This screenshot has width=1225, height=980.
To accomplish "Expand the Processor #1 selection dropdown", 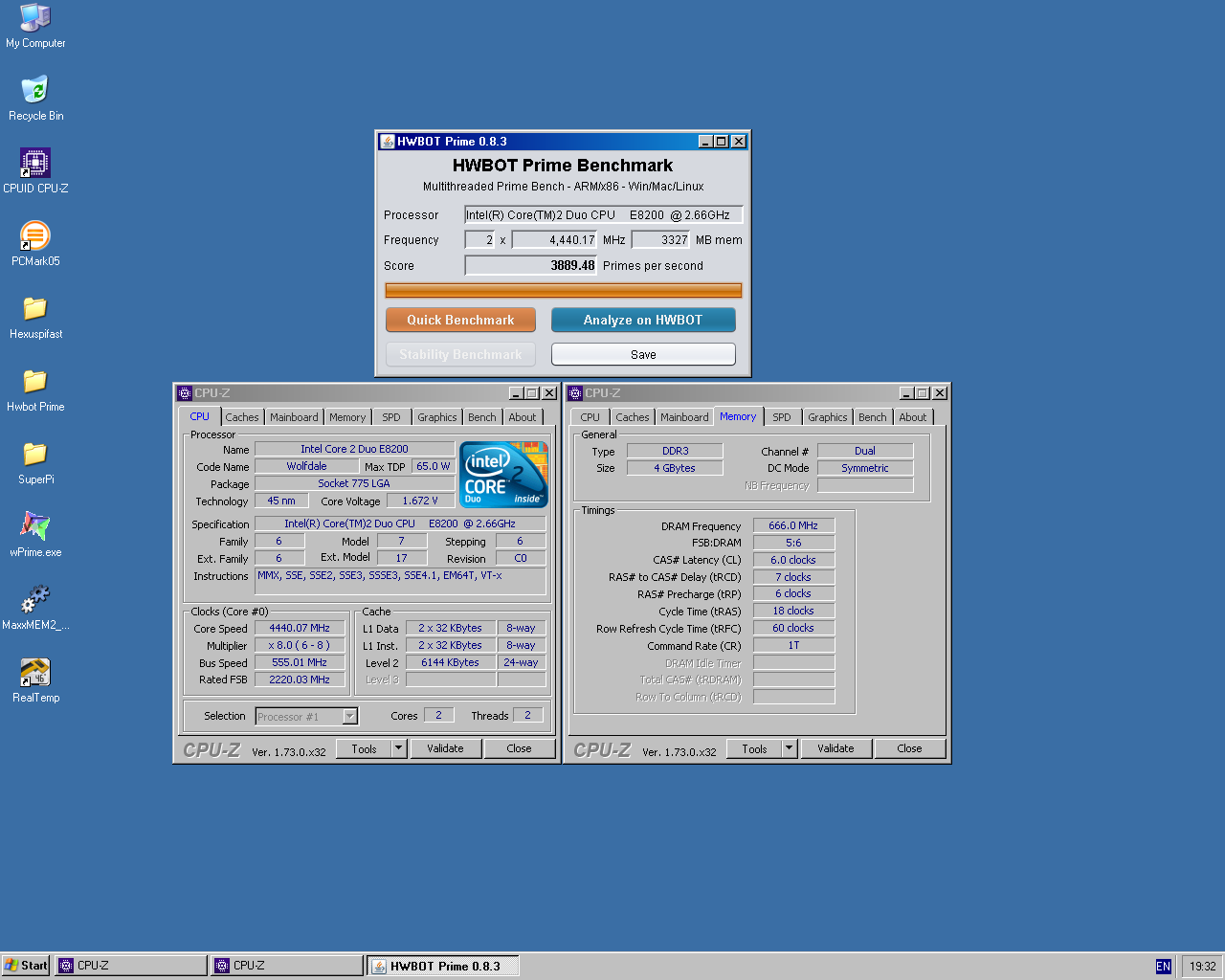I will click(x=349, y=716).
